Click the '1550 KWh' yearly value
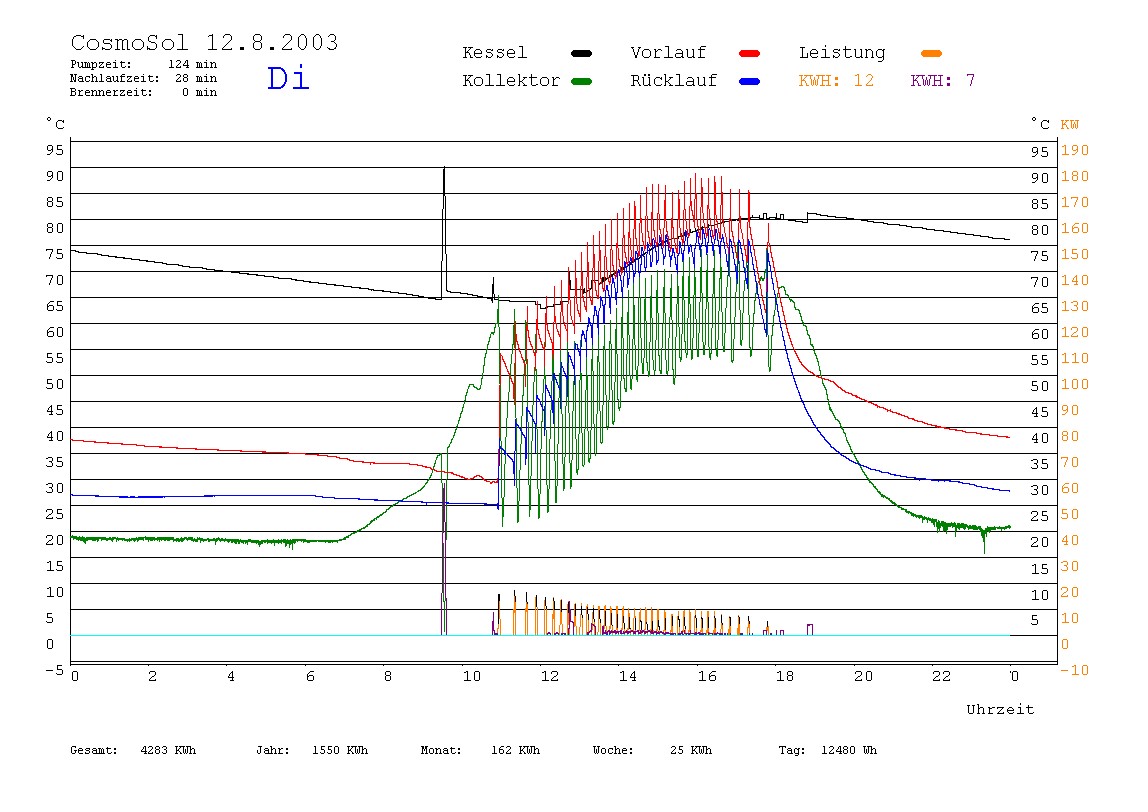Viewport: 1148px width, 812px height. 340,750
